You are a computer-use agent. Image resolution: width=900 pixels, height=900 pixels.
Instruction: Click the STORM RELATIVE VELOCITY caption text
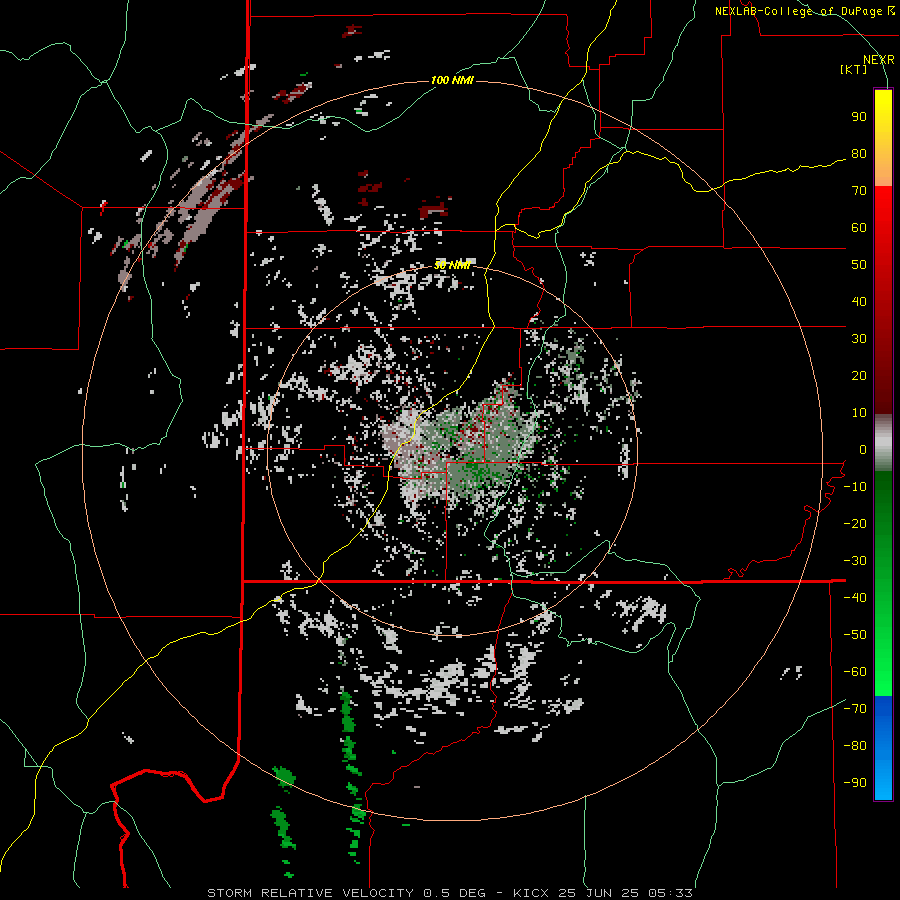click(311, 893)
